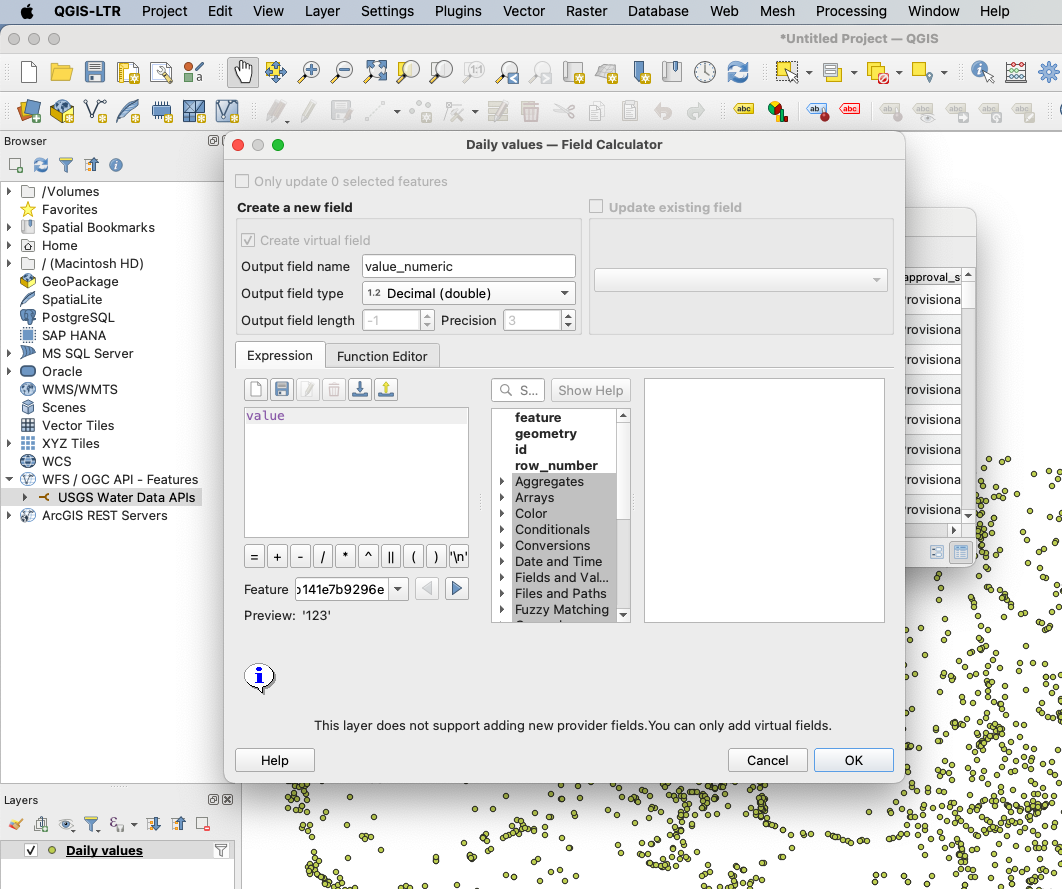Click the Zoom Full extent icon
The width and height of the screenshot is (1062, 889).
tap(375, 72)
